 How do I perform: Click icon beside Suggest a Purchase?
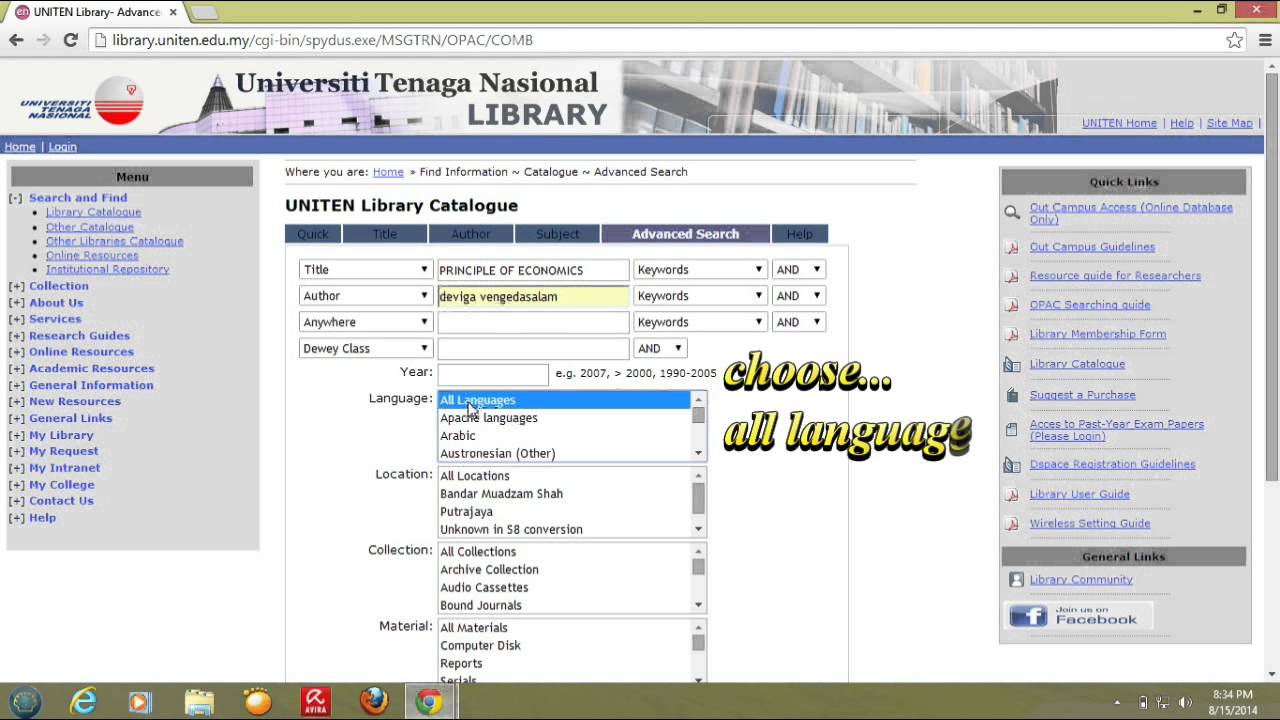[x=1012, y=395]
